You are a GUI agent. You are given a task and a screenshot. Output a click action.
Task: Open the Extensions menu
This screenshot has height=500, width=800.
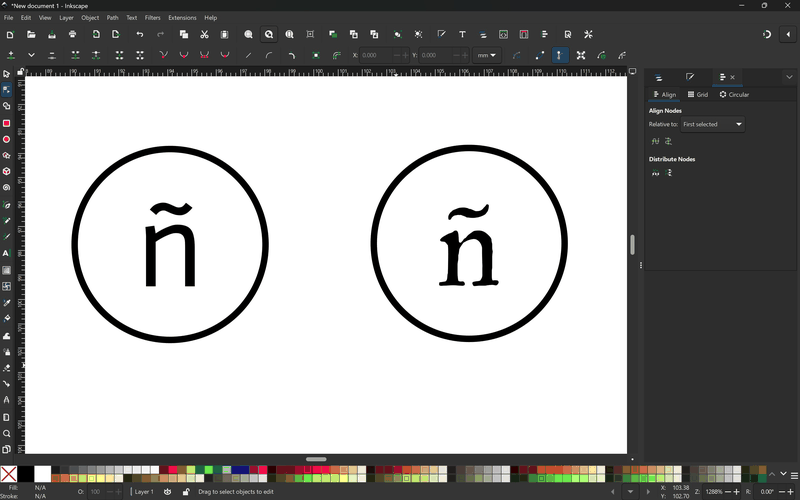tap(182, 17)
